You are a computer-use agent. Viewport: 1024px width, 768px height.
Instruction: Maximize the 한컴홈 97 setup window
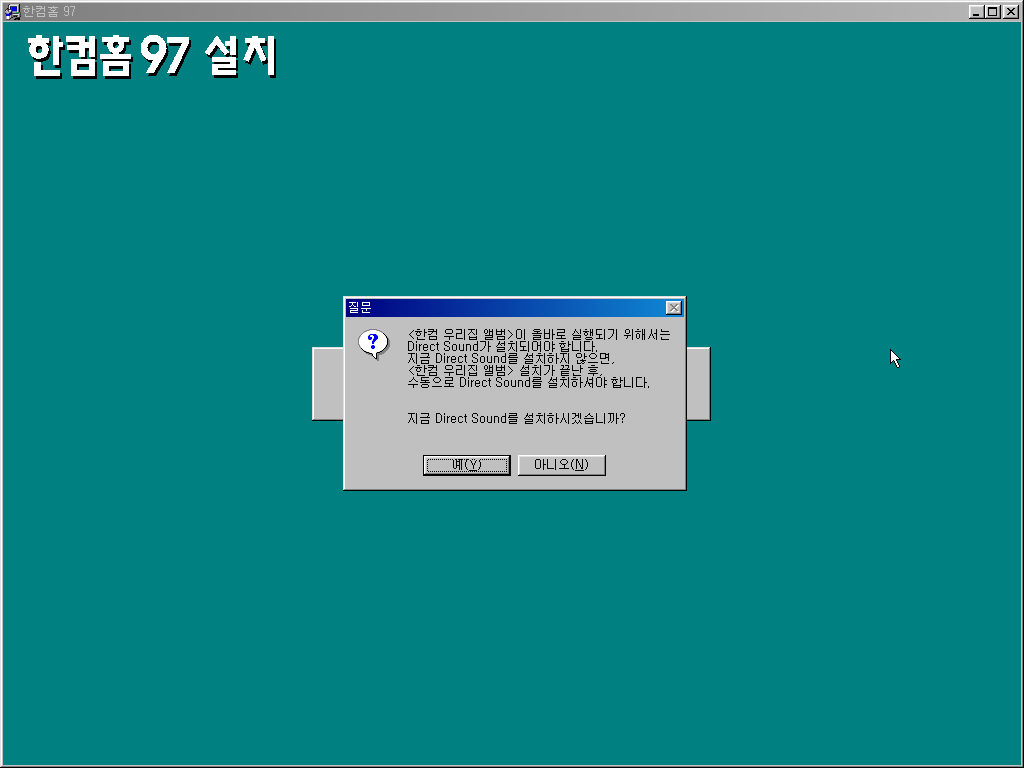pos(993,12)
